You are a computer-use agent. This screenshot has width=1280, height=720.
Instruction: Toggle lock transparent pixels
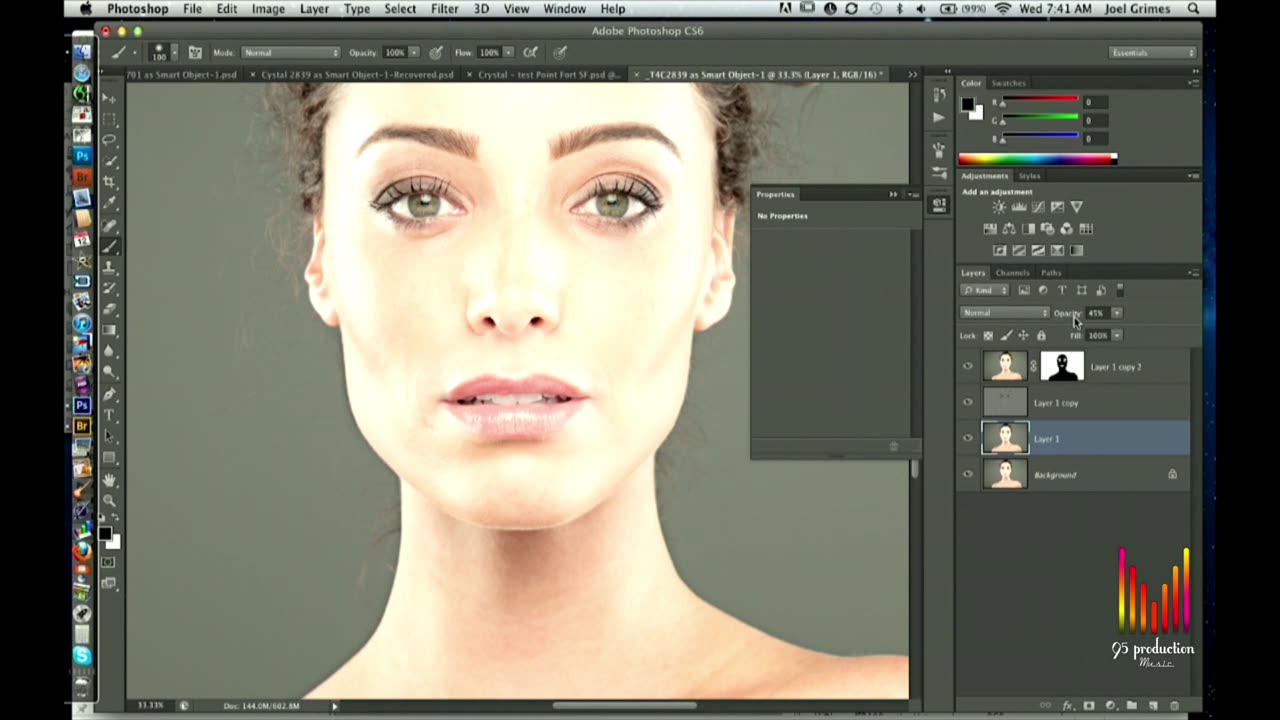989,336
